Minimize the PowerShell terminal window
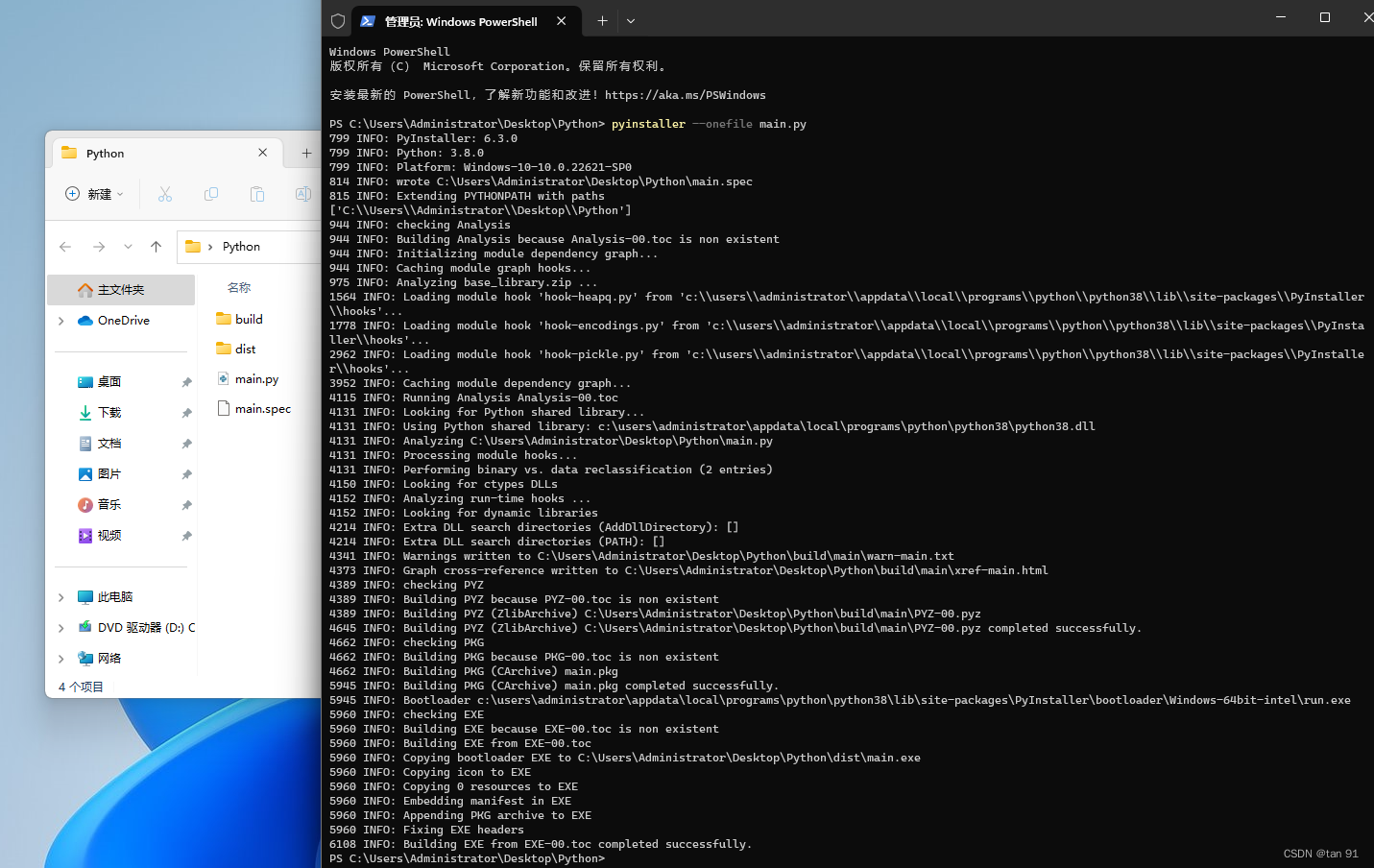 (x=1281, y=17)
